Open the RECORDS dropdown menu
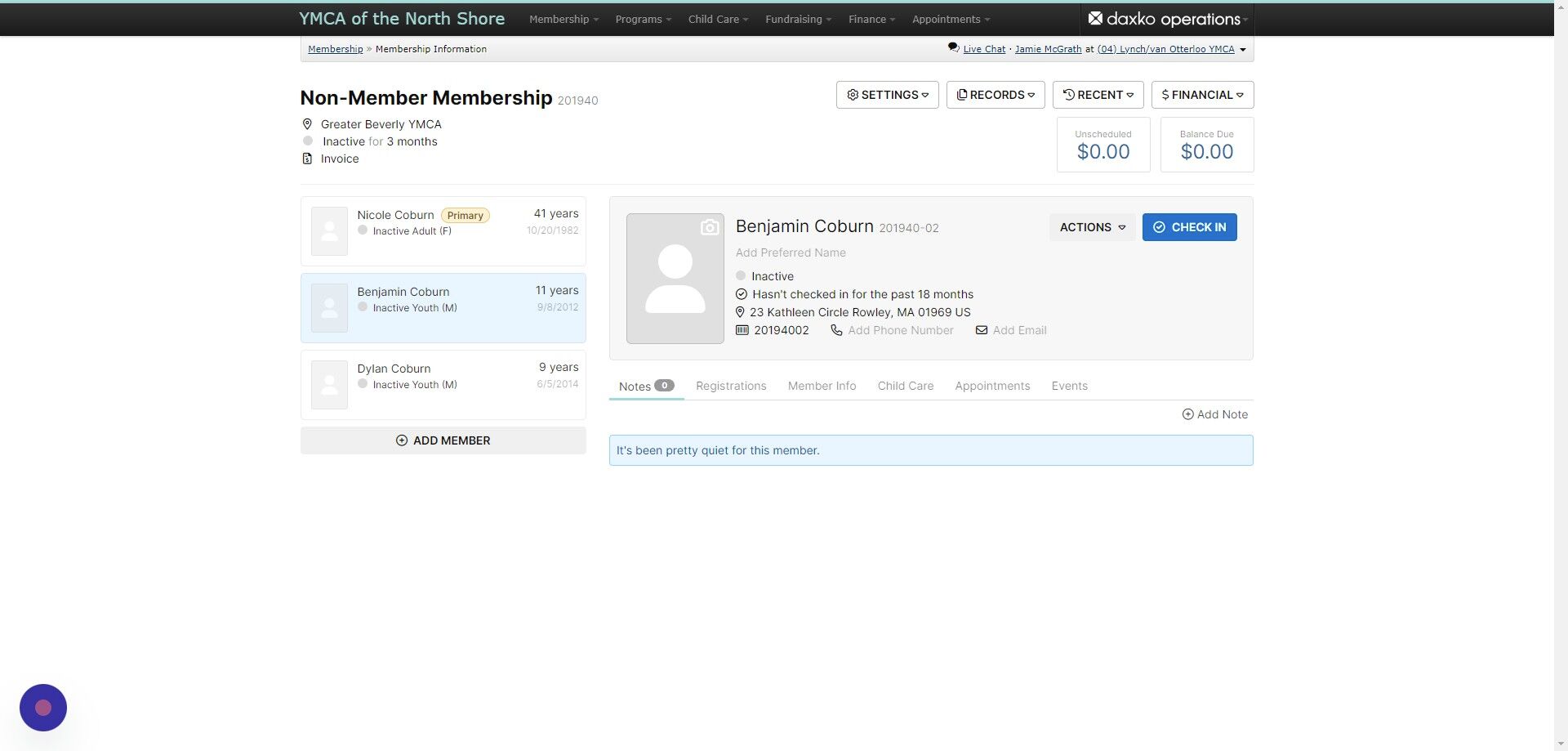 tap(996, 95)
